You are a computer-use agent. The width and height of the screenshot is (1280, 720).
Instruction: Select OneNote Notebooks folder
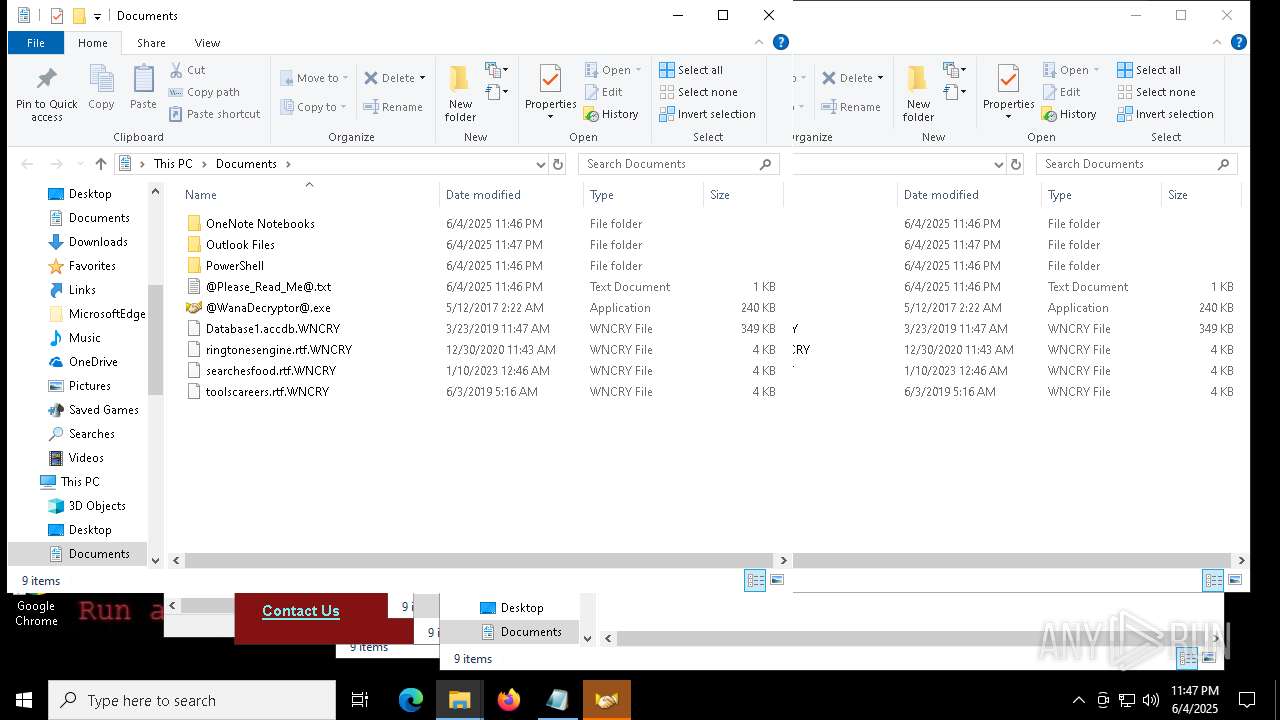pos(260,224)
